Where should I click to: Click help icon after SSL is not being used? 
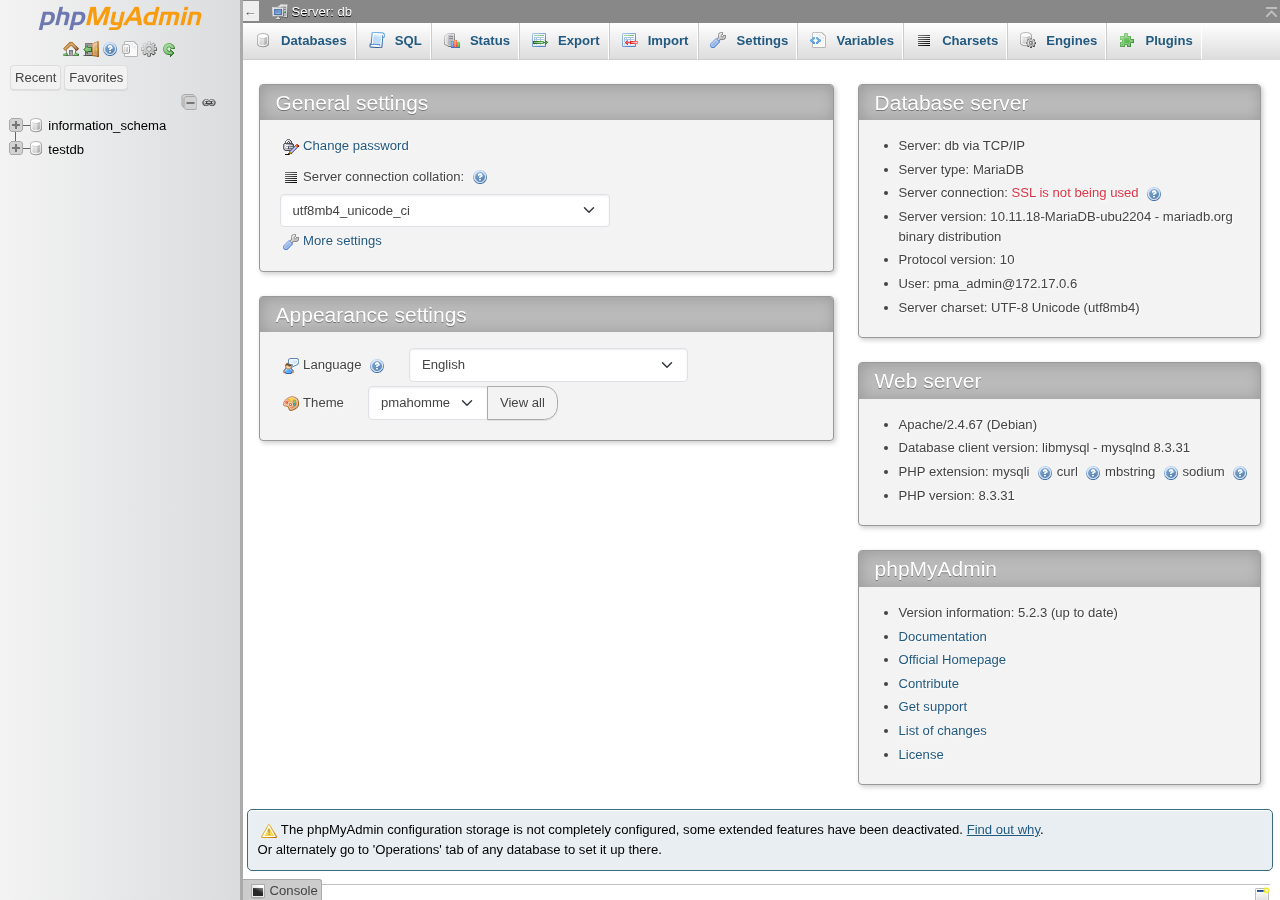[x=1154, y=194]
